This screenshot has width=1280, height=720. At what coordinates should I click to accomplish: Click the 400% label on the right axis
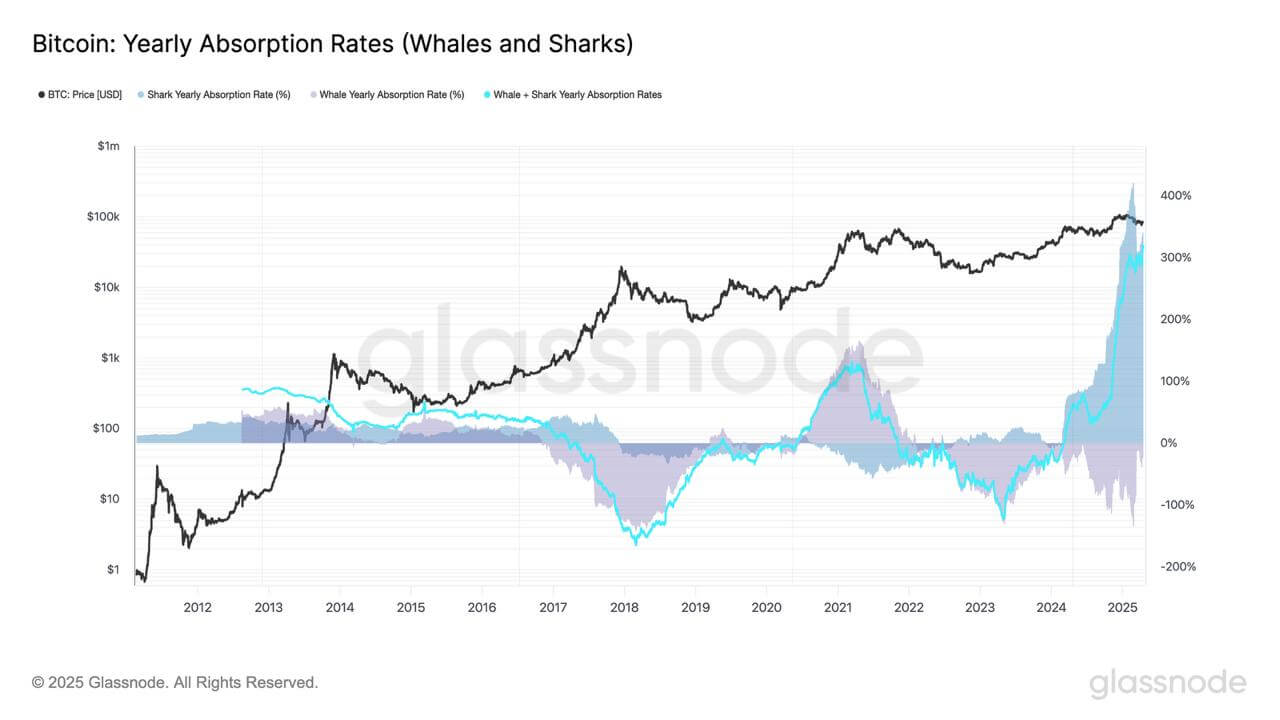click(1176, 196)
